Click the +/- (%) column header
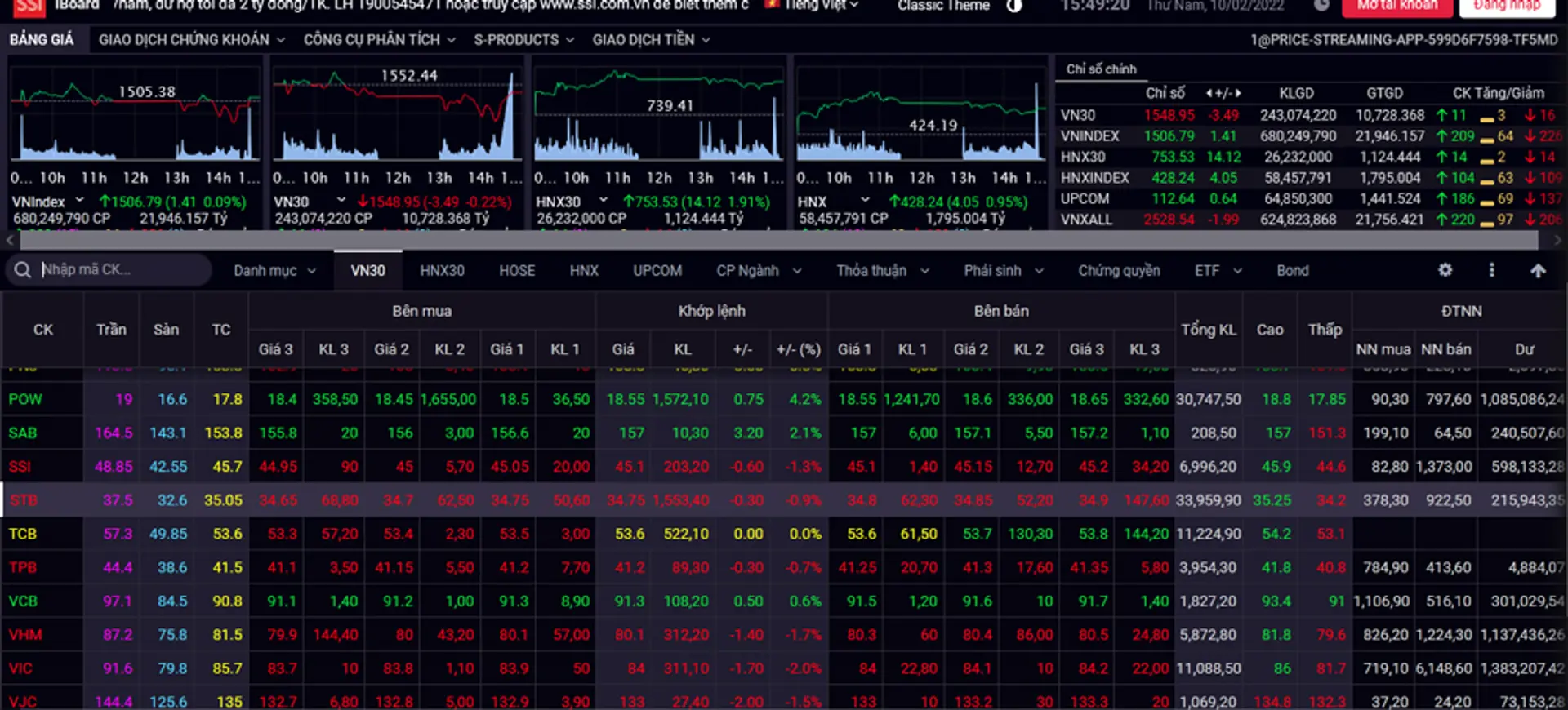Image resolution: width=1568 pixels, height=710 pixels. [x=798, y=349]
